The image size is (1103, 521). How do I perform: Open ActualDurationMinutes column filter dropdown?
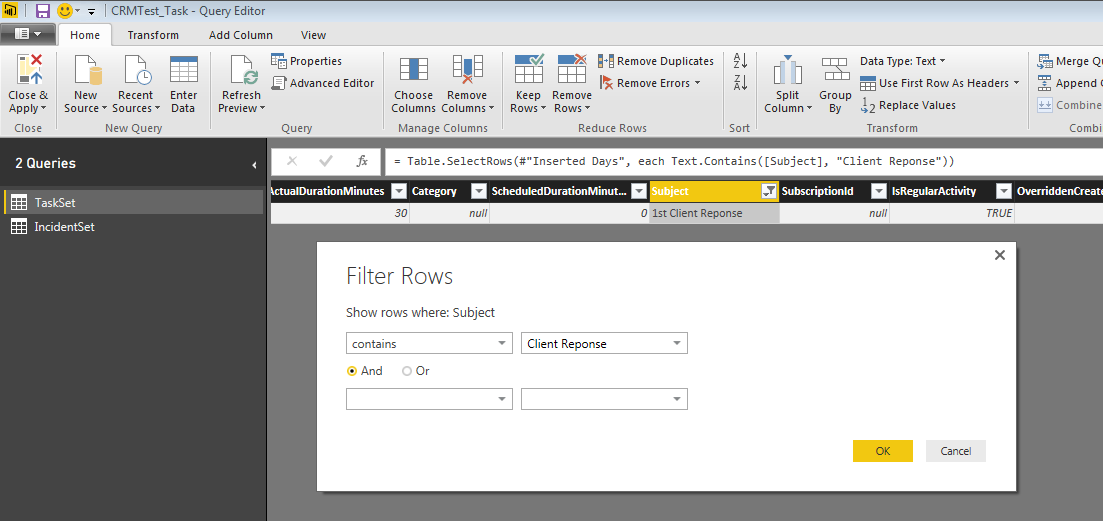click(x=399, y=191)
